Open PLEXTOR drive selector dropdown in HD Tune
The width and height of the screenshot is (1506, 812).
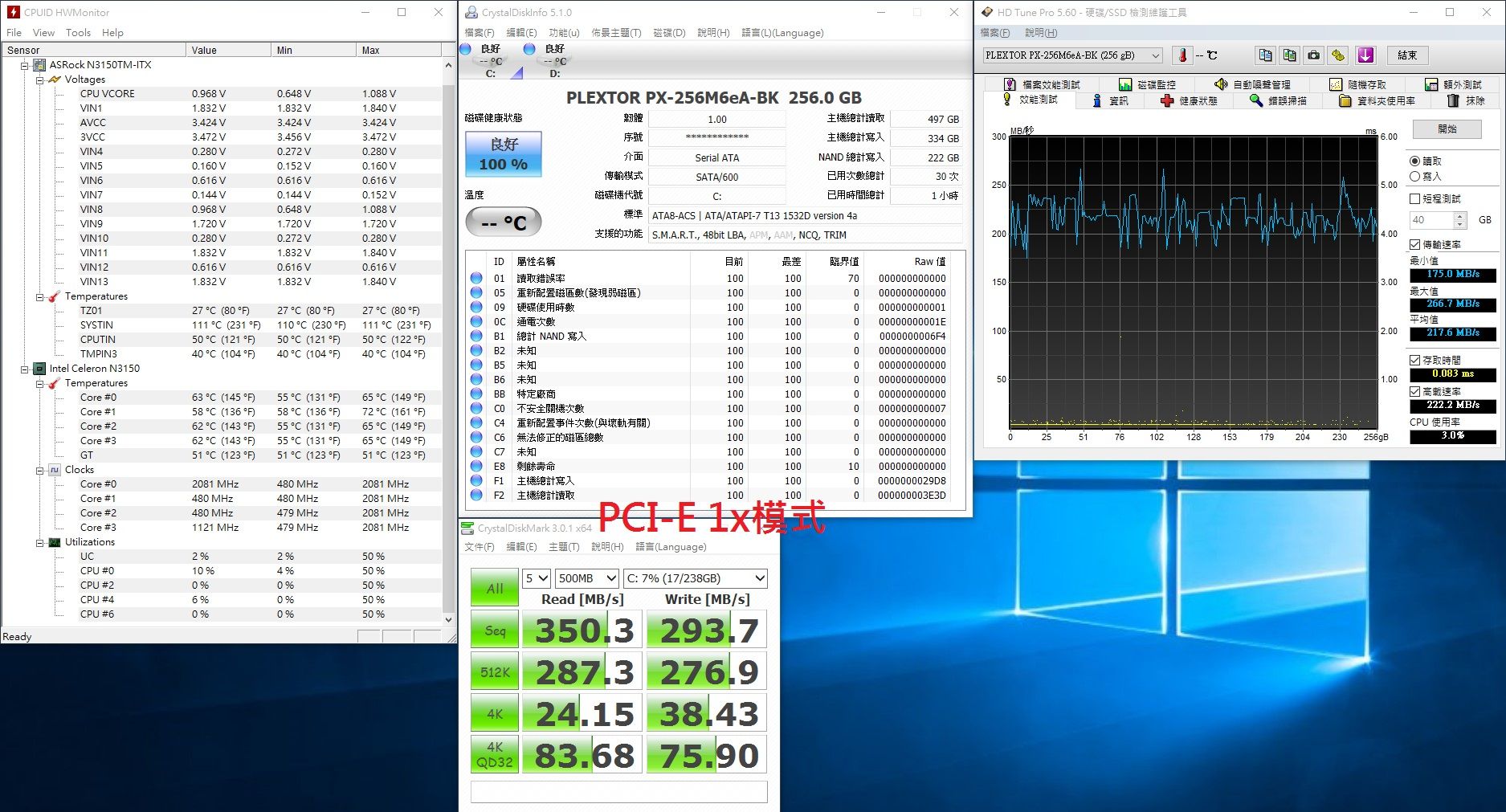tap(1073, 55)
